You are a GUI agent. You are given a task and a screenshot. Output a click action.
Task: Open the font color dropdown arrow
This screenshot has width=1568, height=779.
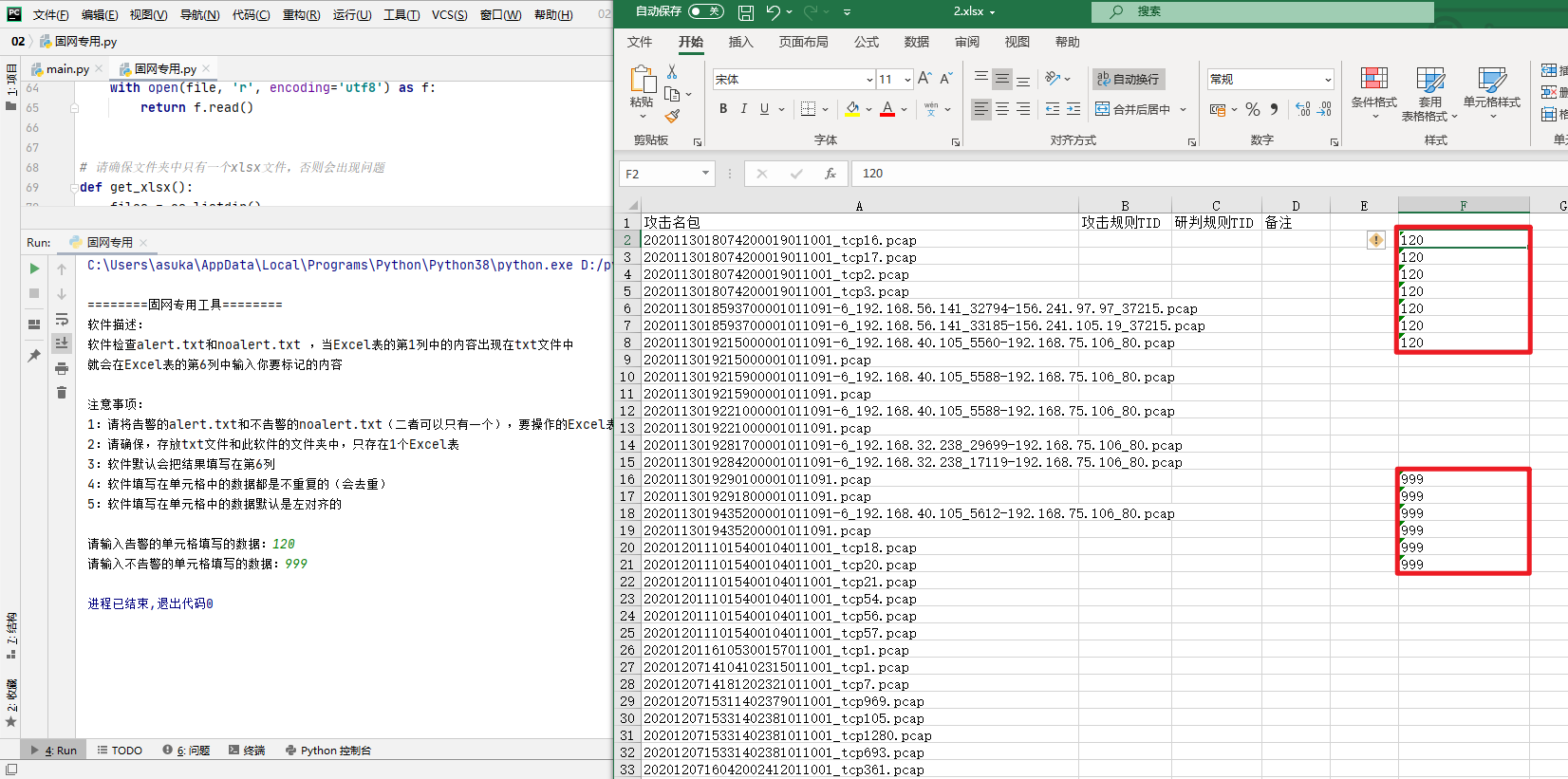pos(904,109)
